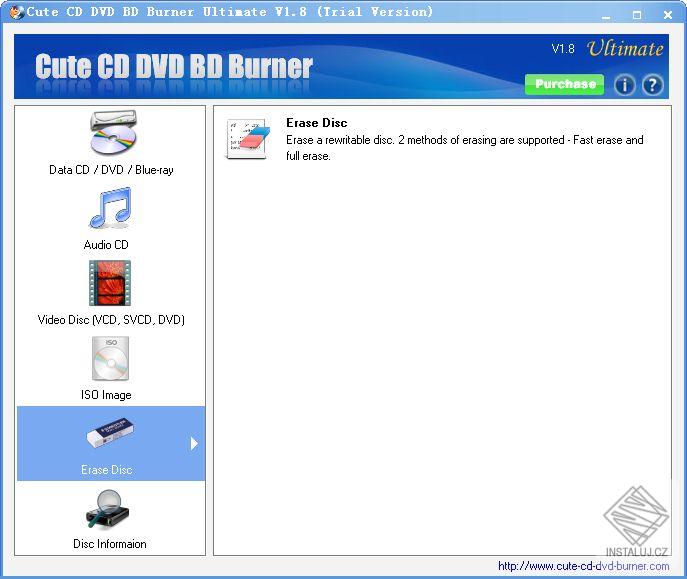Select the "Data CD / DVD / Blue-ray" label
This screenshot has height=579, width=687.
click(111, 170)
